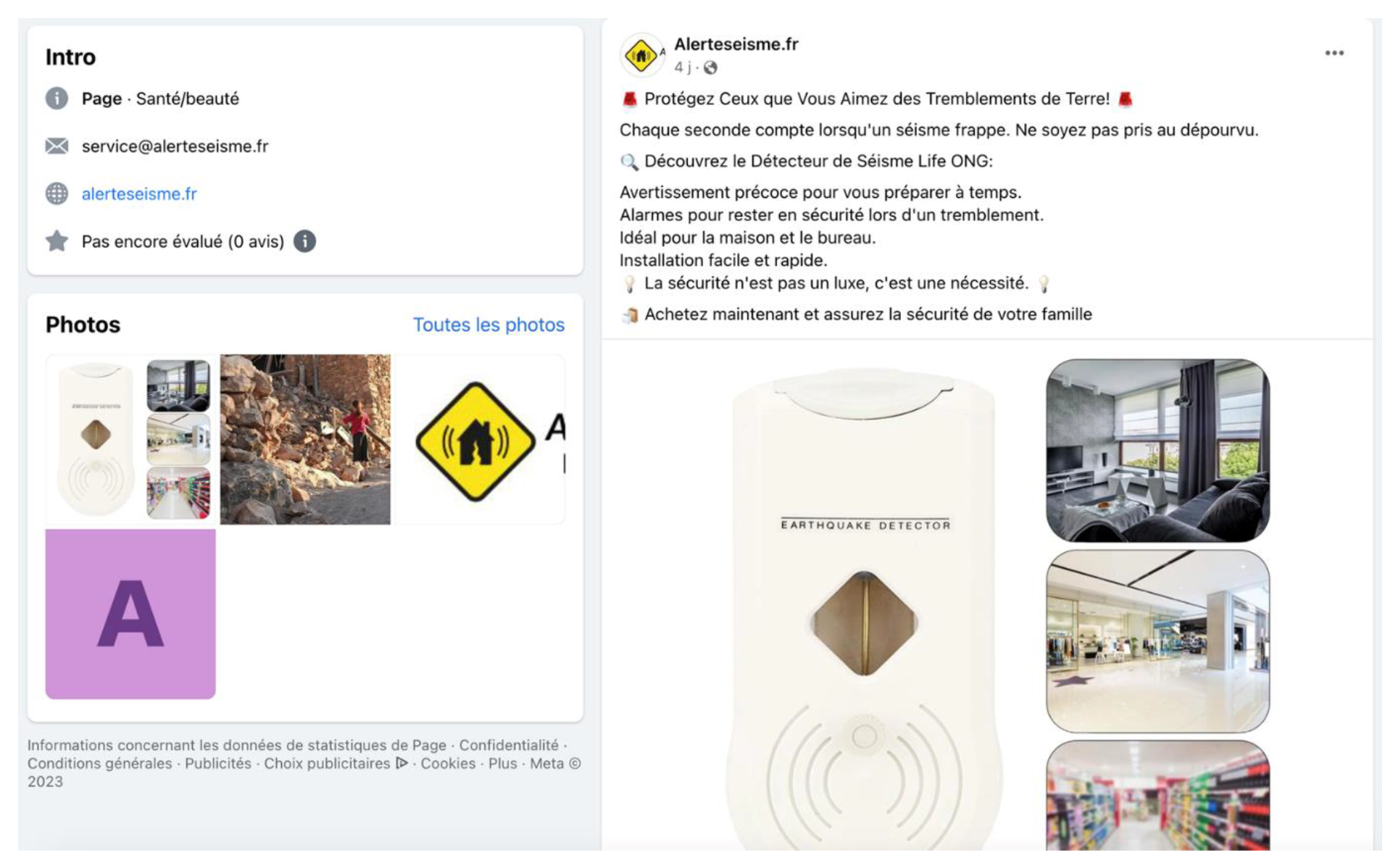The width and height of the screenshot is (1393, 868).
Task: Open the shopping mall image in post
Action: 1157,641
